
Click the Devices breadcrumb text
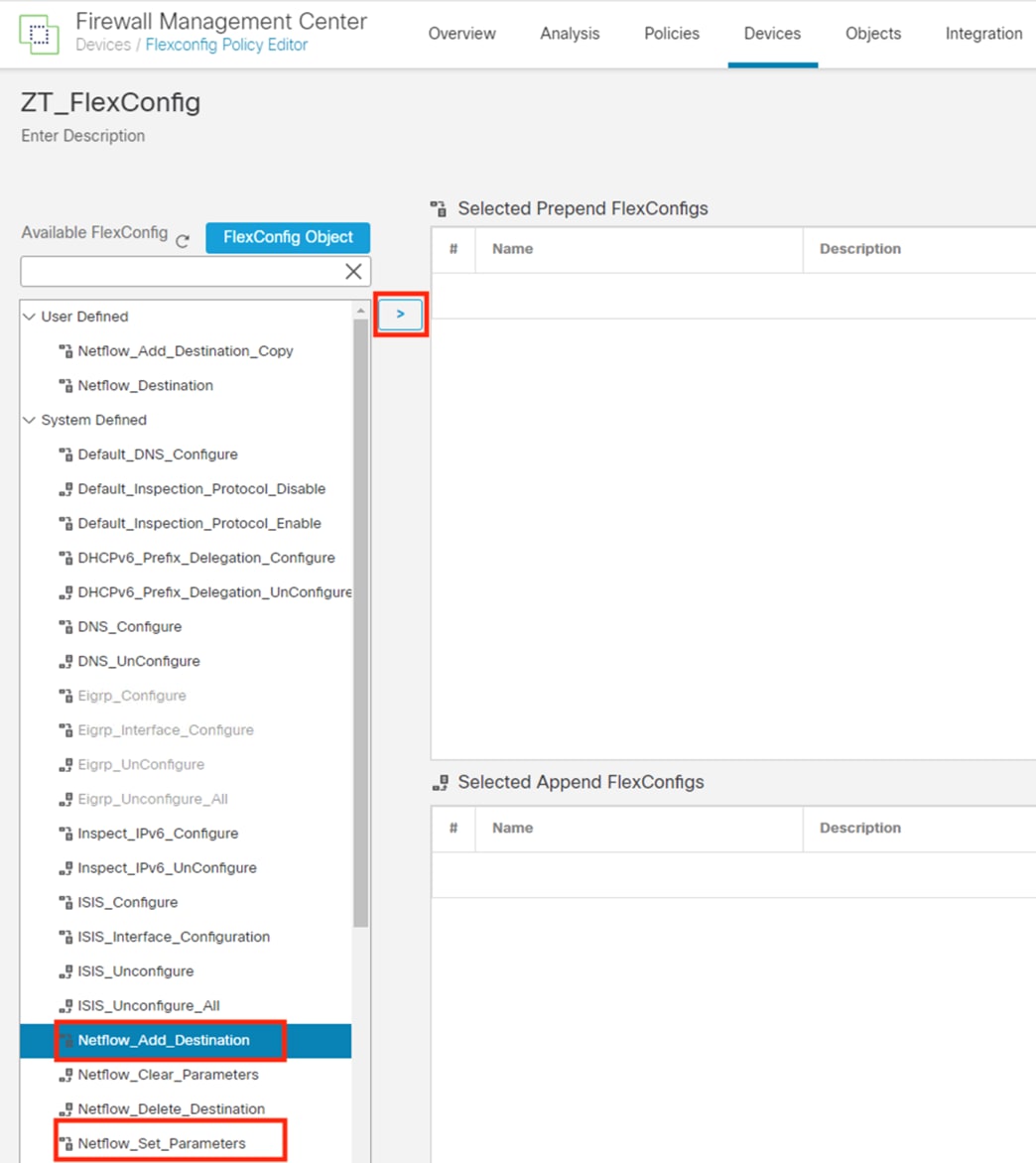pos(102,46)
